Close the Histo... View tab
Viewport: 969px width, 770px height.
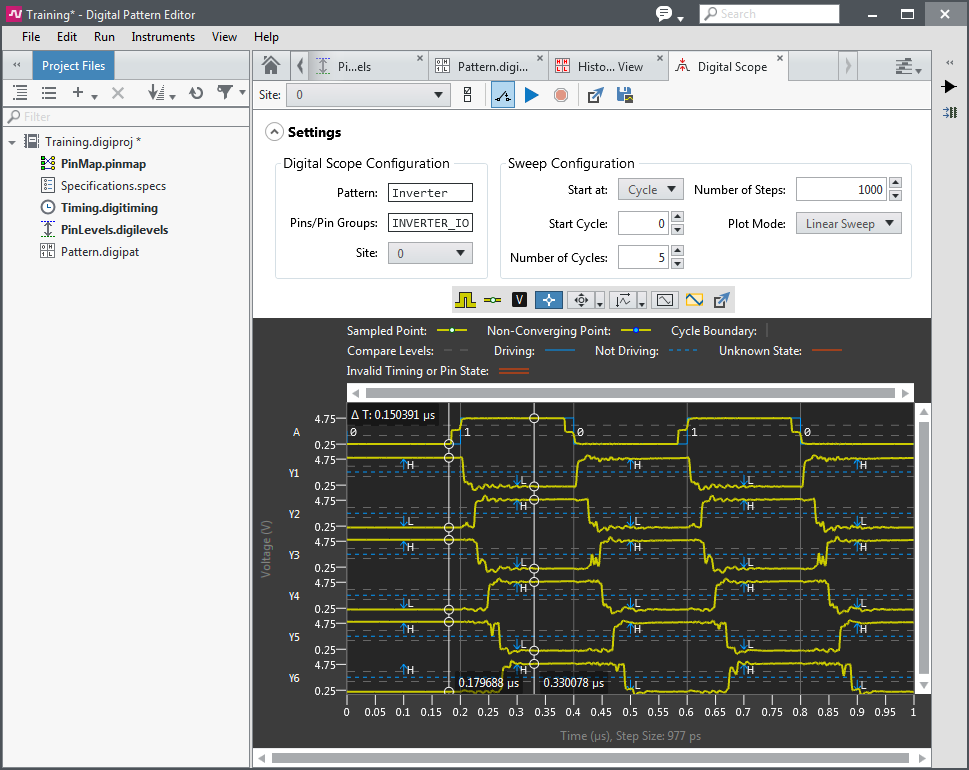(659, 58)
